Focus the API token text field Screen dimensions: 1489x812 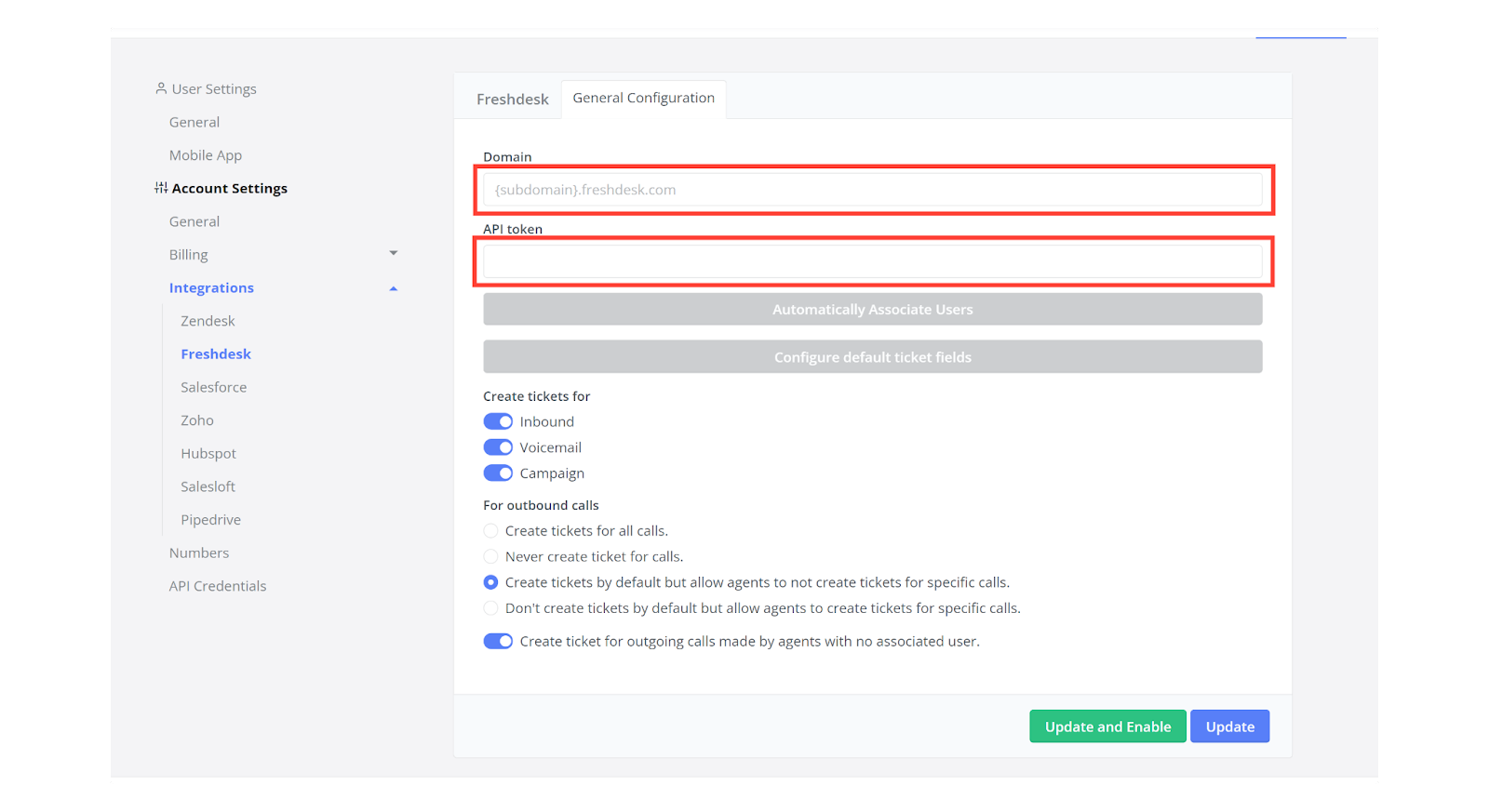(872, 261)
